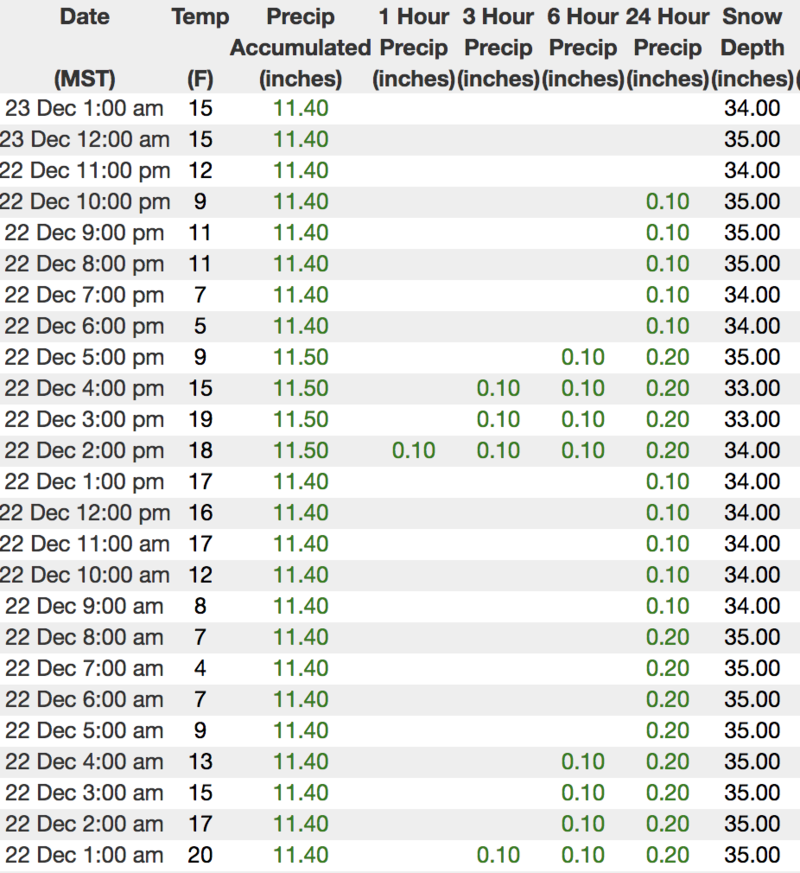Click the Temp (F) column header
Viewport: 800px width, 873px height.
pyautogui.click(x=200, y=47)
